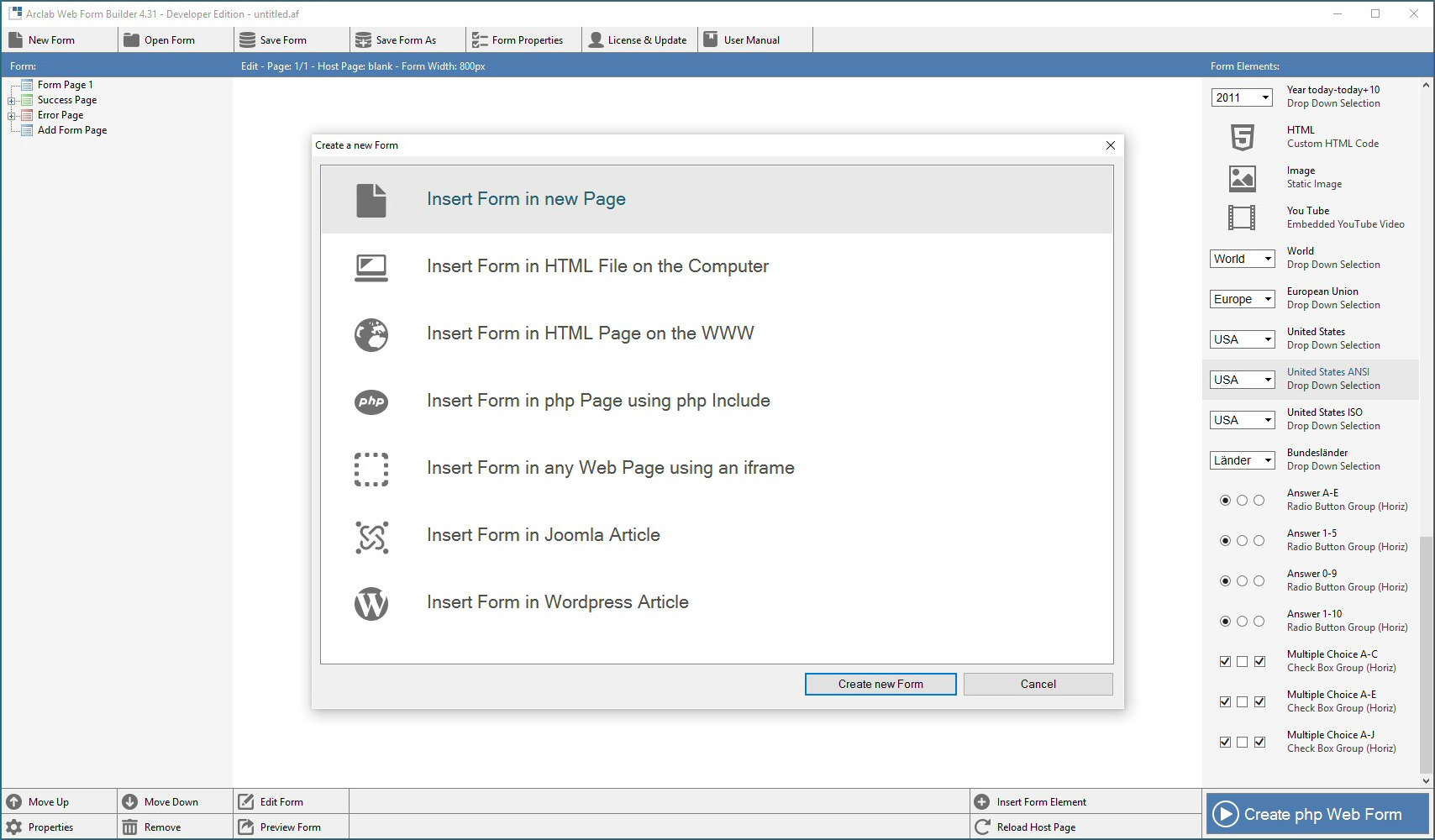Viewport: 1435px width, 840px height.
Task: Expand the Success Page tree node
Action: coord(12,101)
